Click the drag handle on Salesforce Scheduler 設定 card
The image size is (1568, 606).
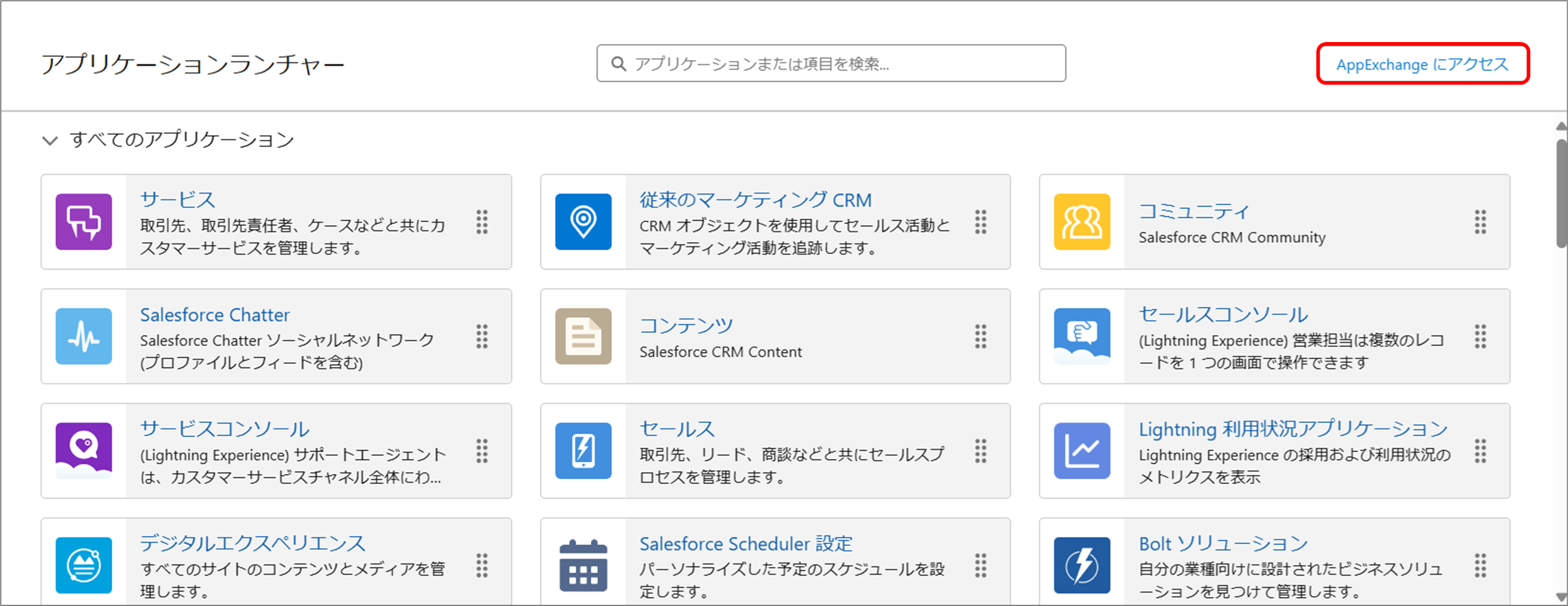point(981,565)
